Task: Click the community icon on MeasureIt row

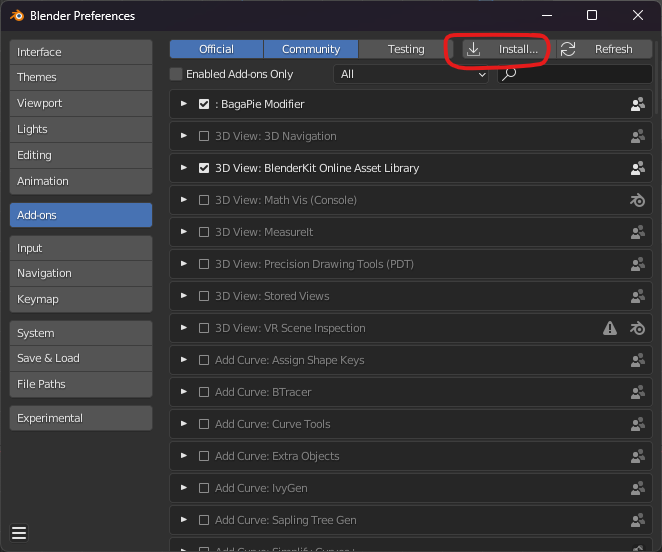Action: click(638, 232)
